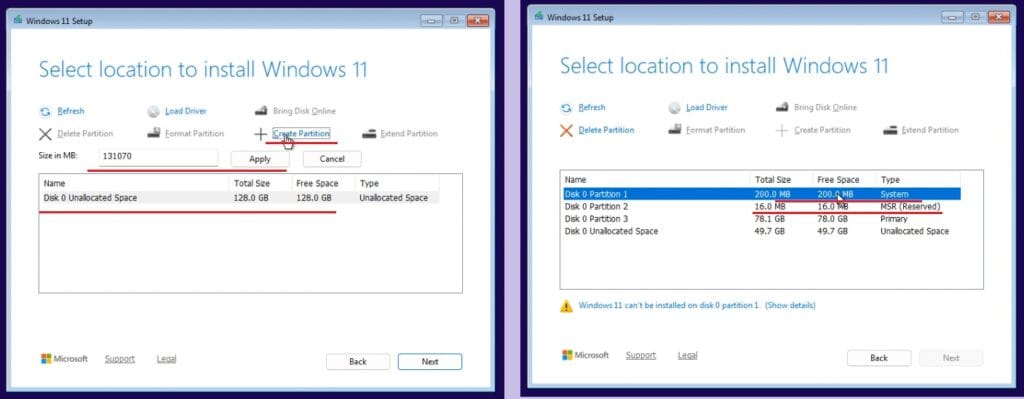
Task: Click Next button in left window
Action: (x=430, y=362)
